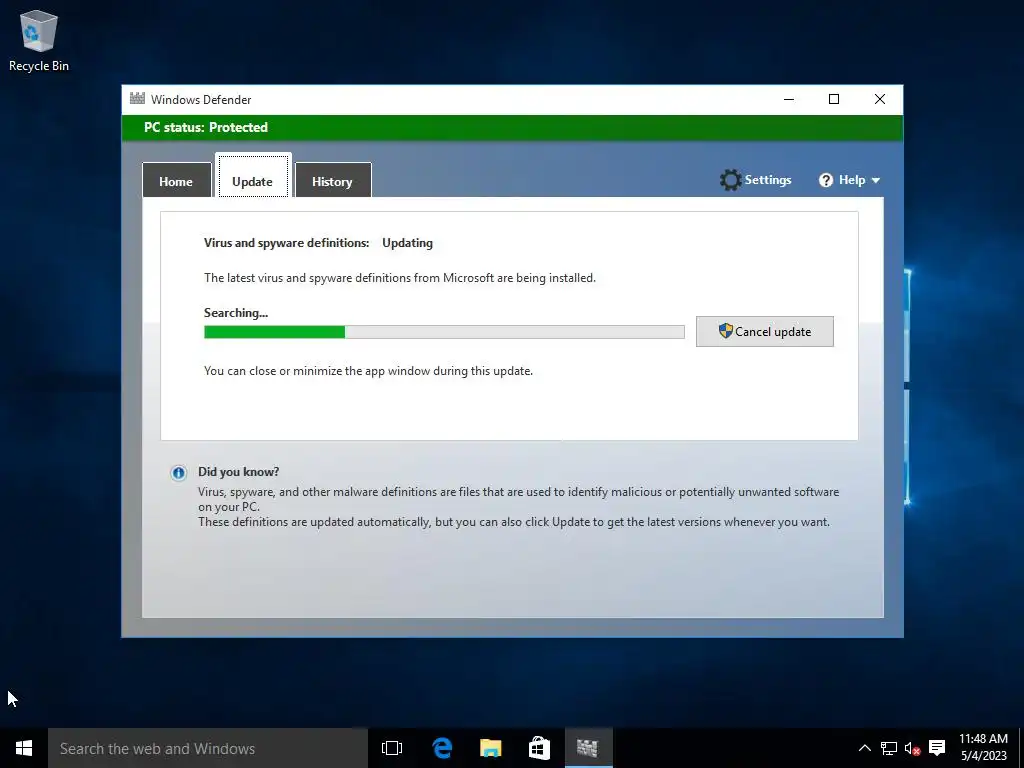Click the 'Did you know?' heading
Screen dimensions: 1024x768
pyautogui.click(x=238, y=472)
